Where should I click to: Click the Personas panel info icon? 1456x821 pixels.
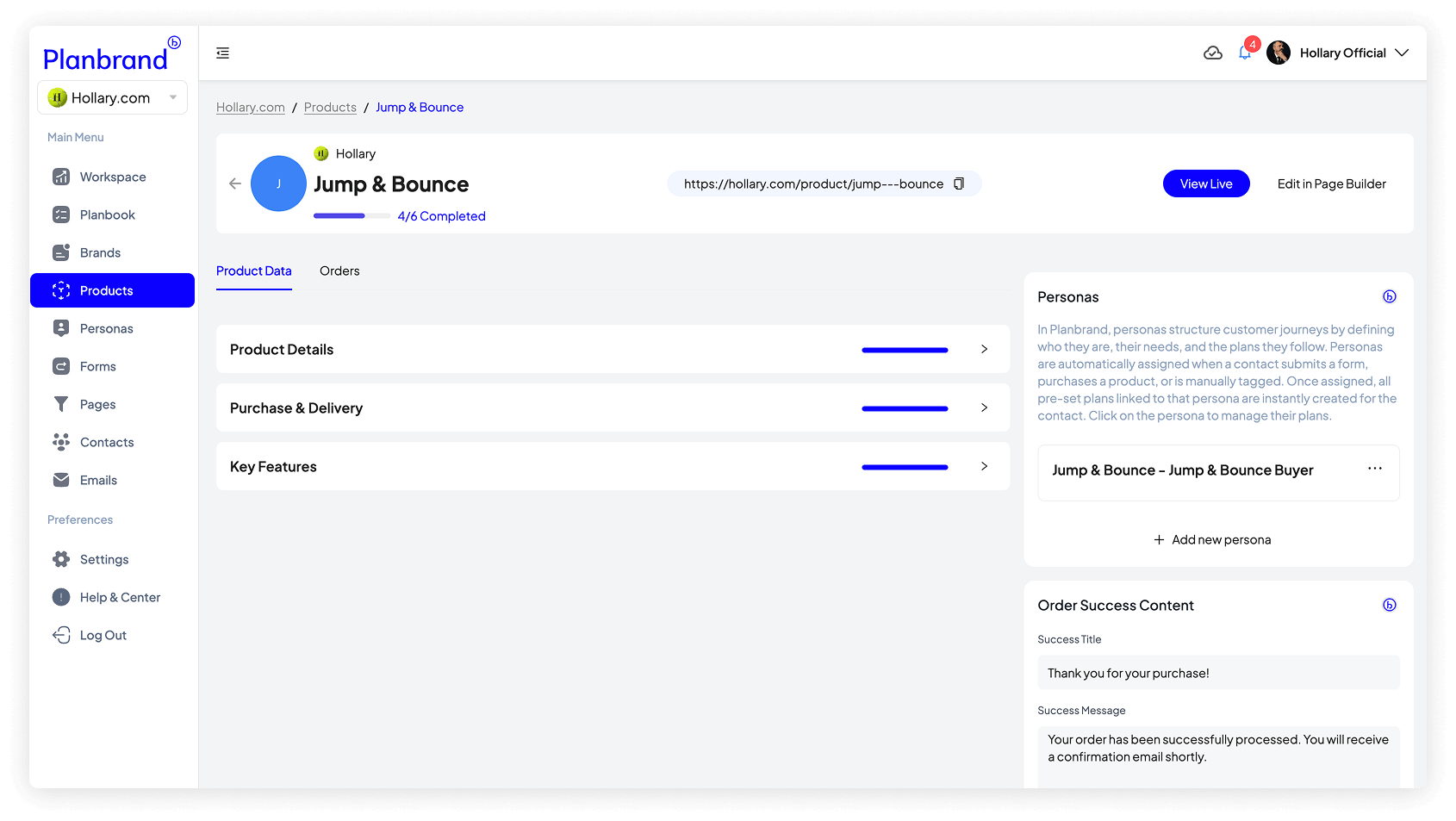point(1389,297)
